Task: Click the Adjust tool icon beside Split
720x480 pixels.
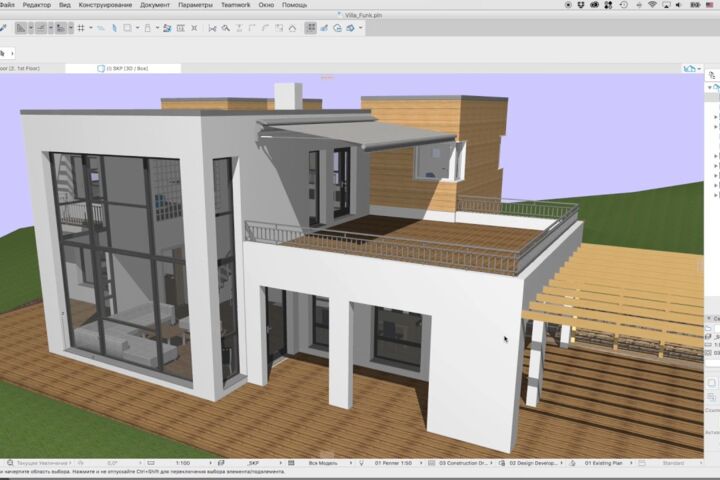Action: pyautogui.click(x=225, y=28)
